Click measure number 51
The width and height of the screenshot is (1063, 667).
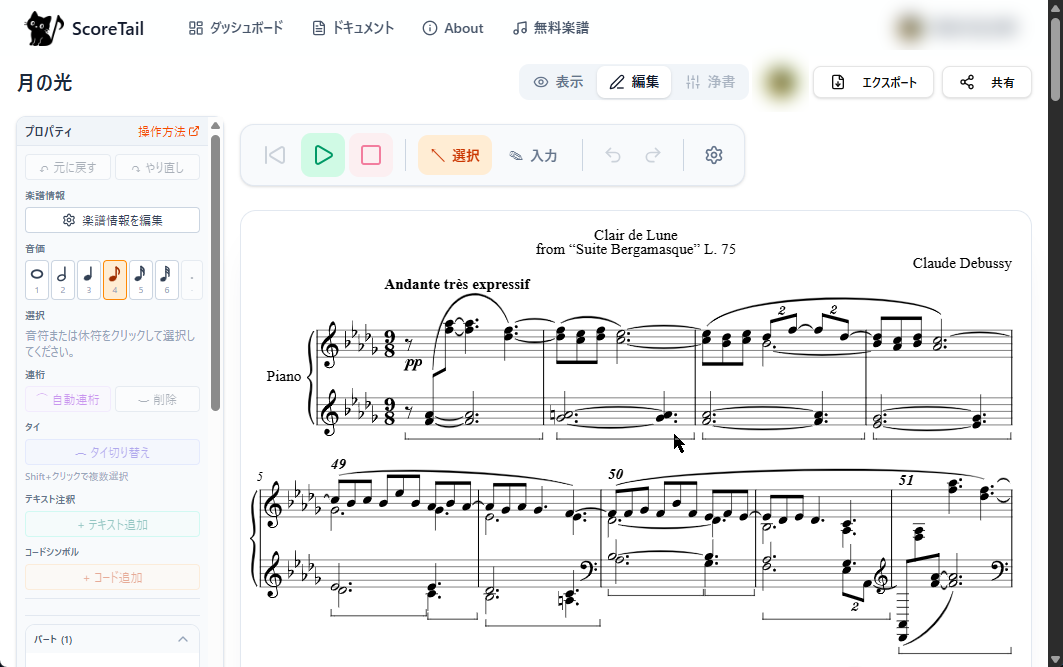(x=906, y=480)
